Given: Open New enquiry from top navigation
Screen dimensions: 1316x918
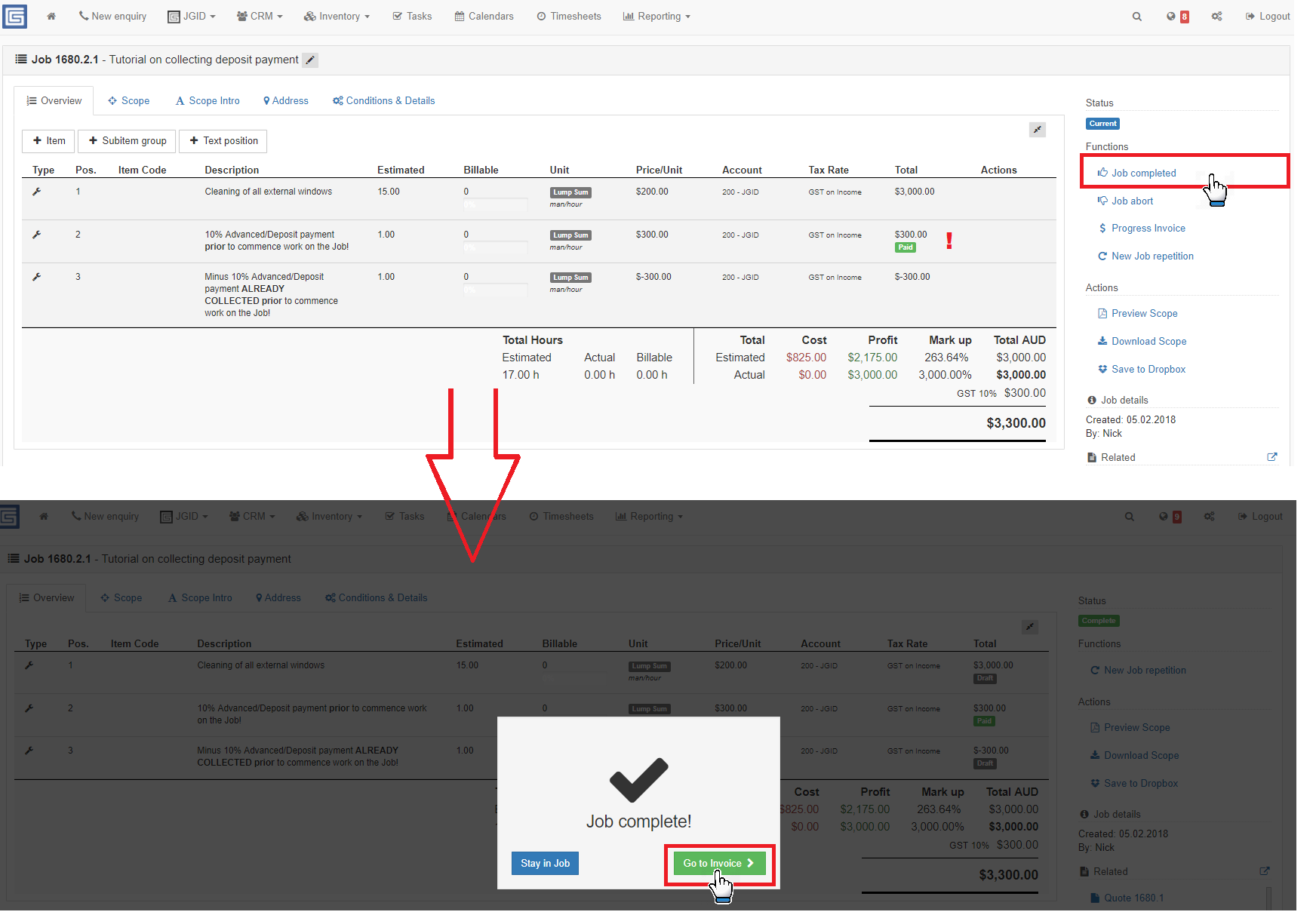Looking at the screenshot, I should 112,16.
